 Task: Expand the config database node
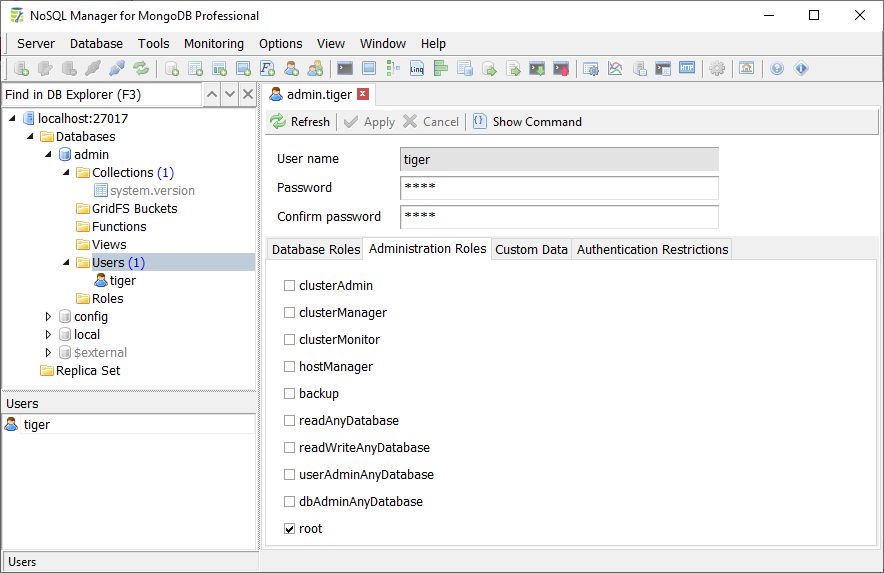tap(48, 317)
